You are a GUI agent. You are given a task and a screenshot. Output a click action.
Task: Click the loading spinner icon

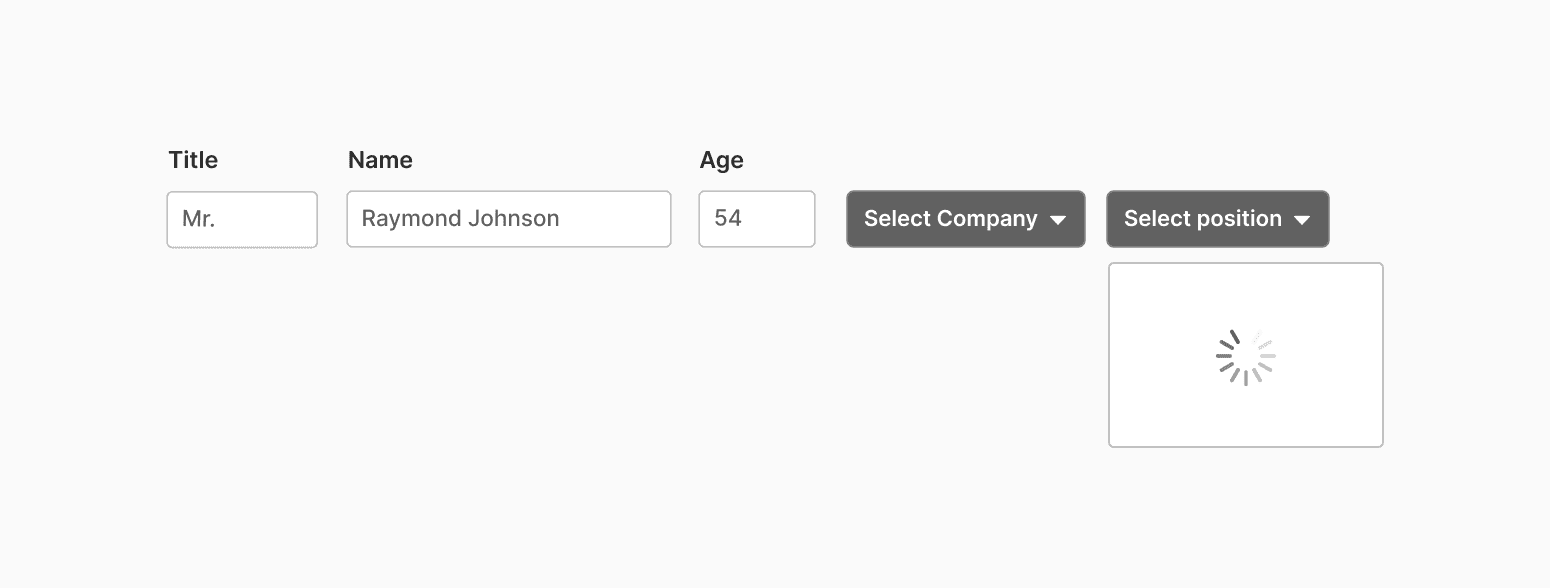pyautogui.click(x=1246, y=356)
